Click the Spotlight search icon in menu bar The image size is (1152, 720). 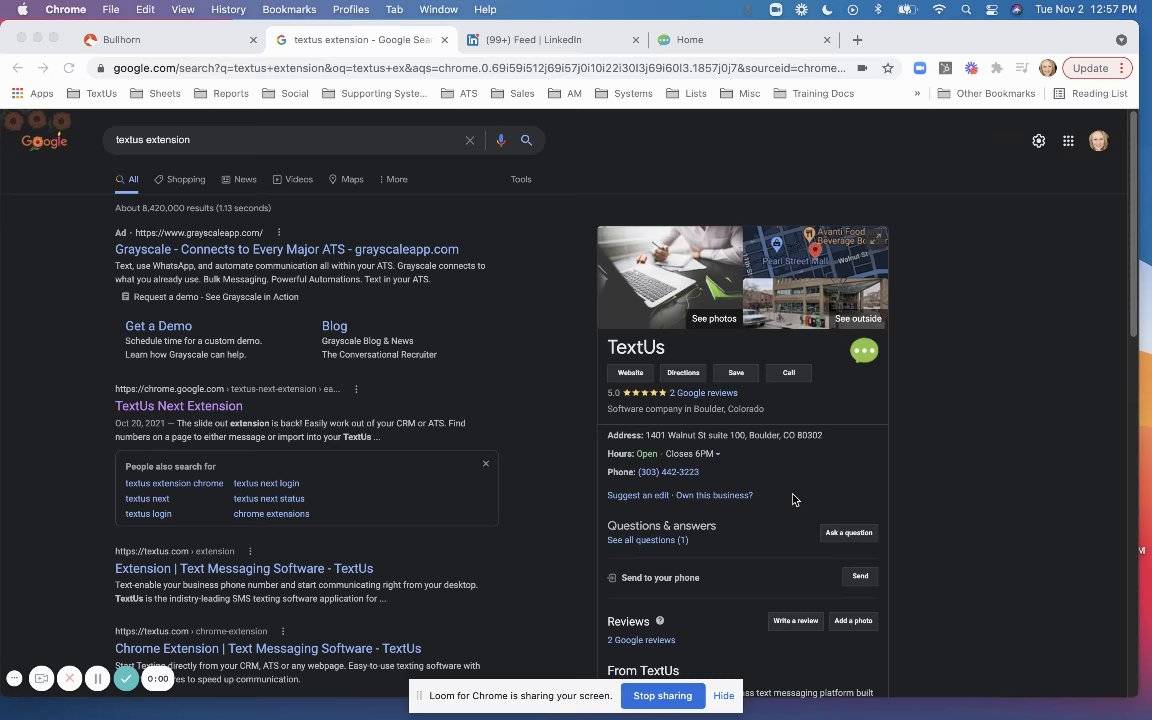point(966,10)
